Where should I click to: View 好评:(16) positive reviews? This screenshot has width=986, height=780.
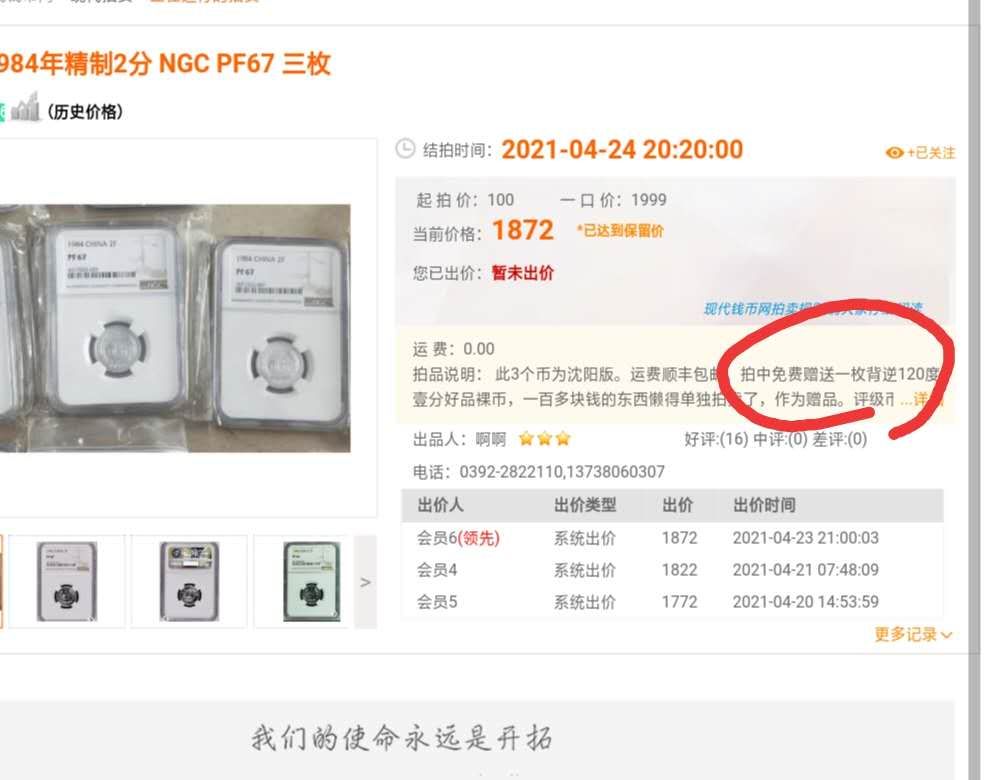(716, 439)
